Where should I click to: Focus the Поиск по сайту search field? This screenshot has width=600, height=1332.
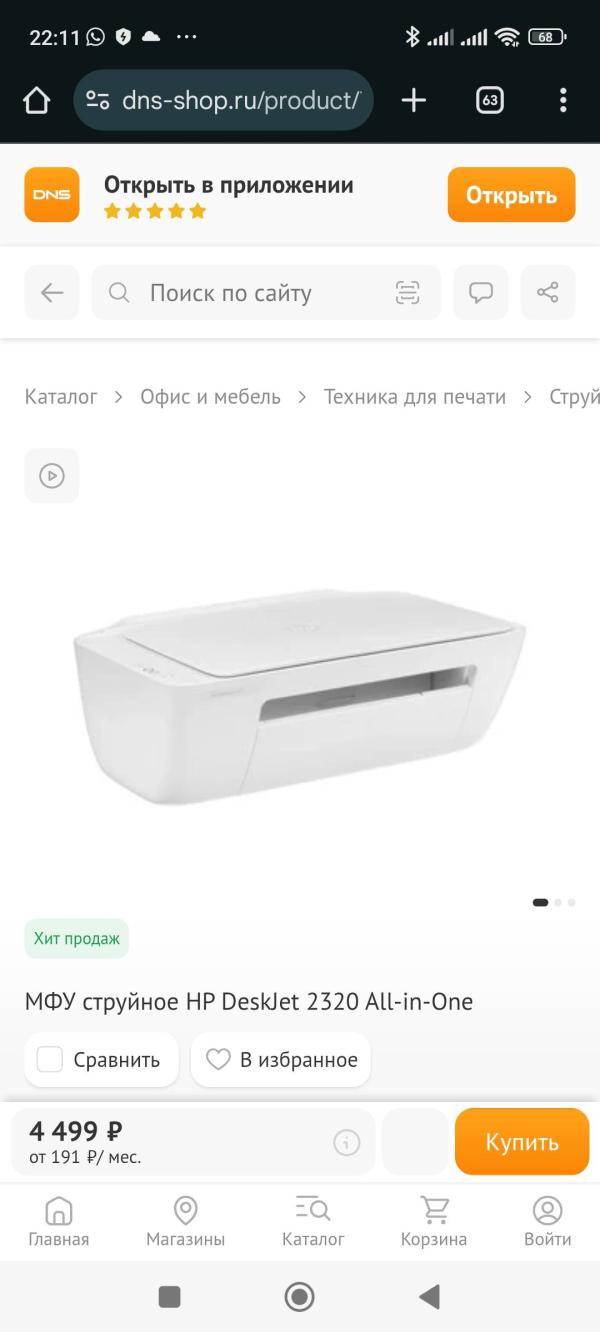[266, 293]
